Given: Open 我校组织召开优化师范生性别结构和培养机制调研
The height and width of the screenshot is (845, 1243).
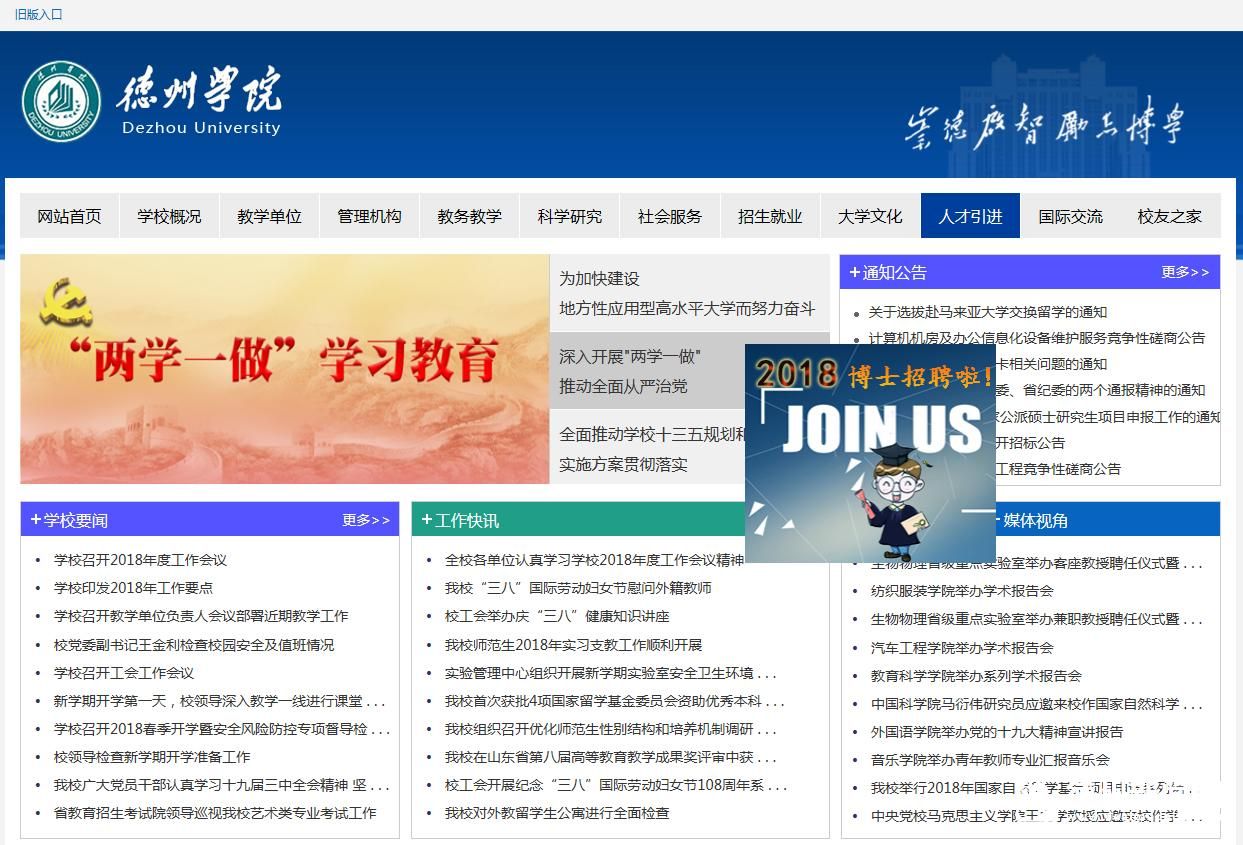Looking at the screenshot, I should (x=611, y=729).
